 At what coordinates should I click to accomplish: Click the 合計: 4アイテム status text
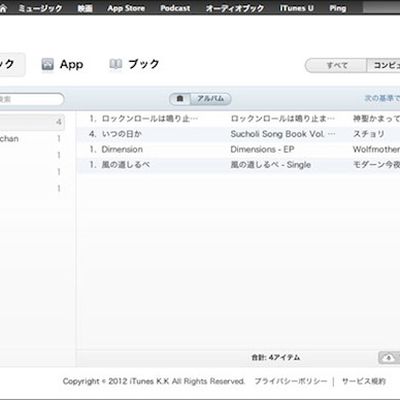[x=275, y=358]
